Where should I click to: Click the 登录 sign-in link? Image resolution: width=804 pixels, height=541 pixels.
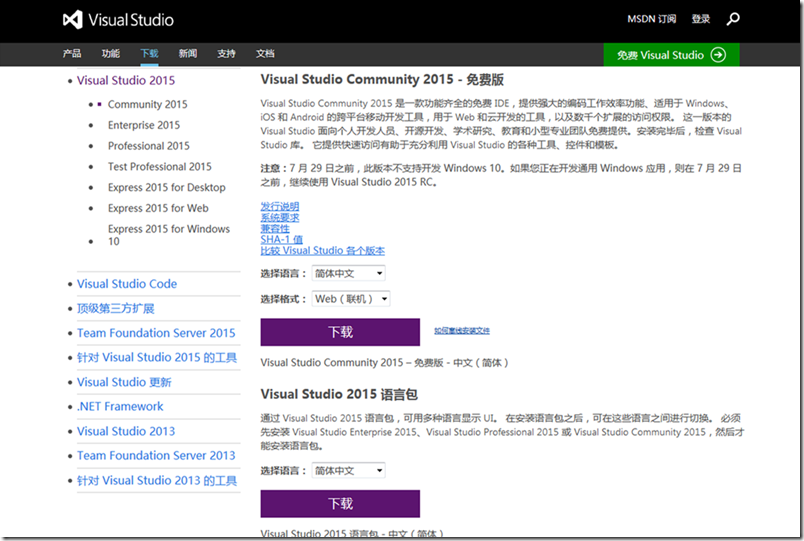pos(700,19)
